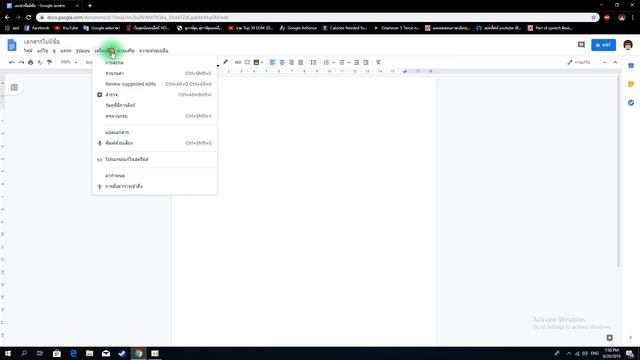
Task: Show the document outline icon
Action: click(x=14, y=87)
